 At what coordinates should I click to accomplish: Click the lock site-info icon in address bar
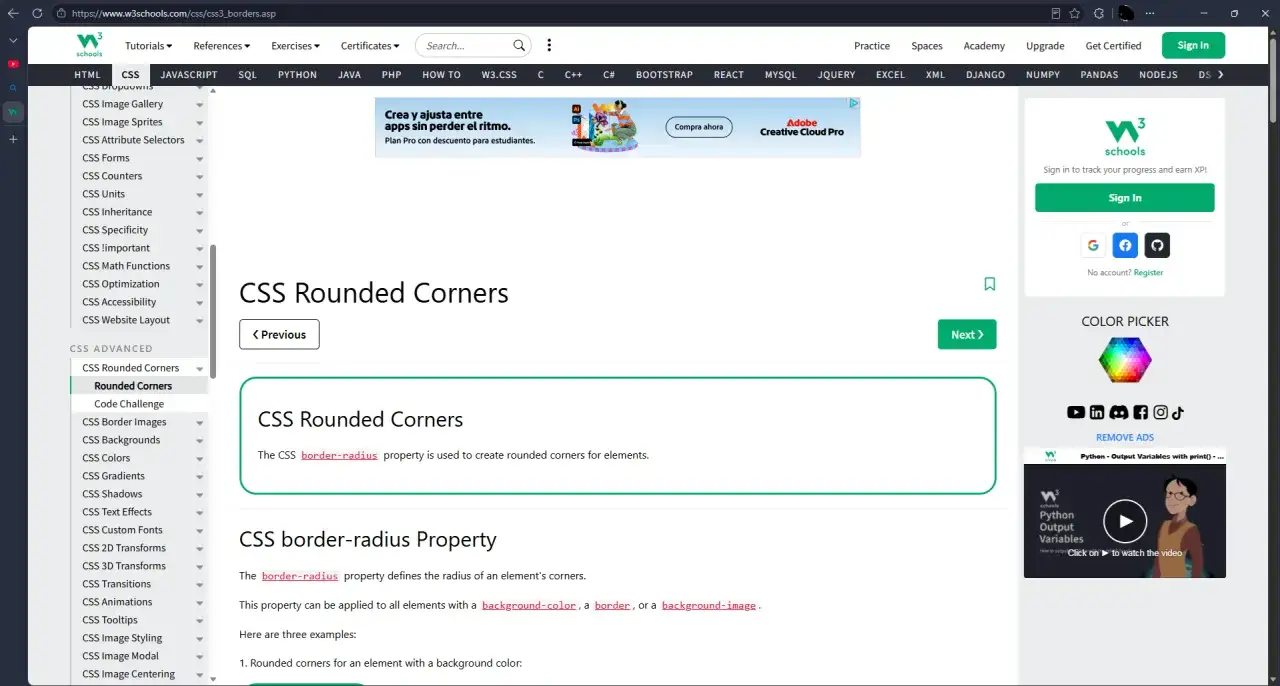coord(61,13)
